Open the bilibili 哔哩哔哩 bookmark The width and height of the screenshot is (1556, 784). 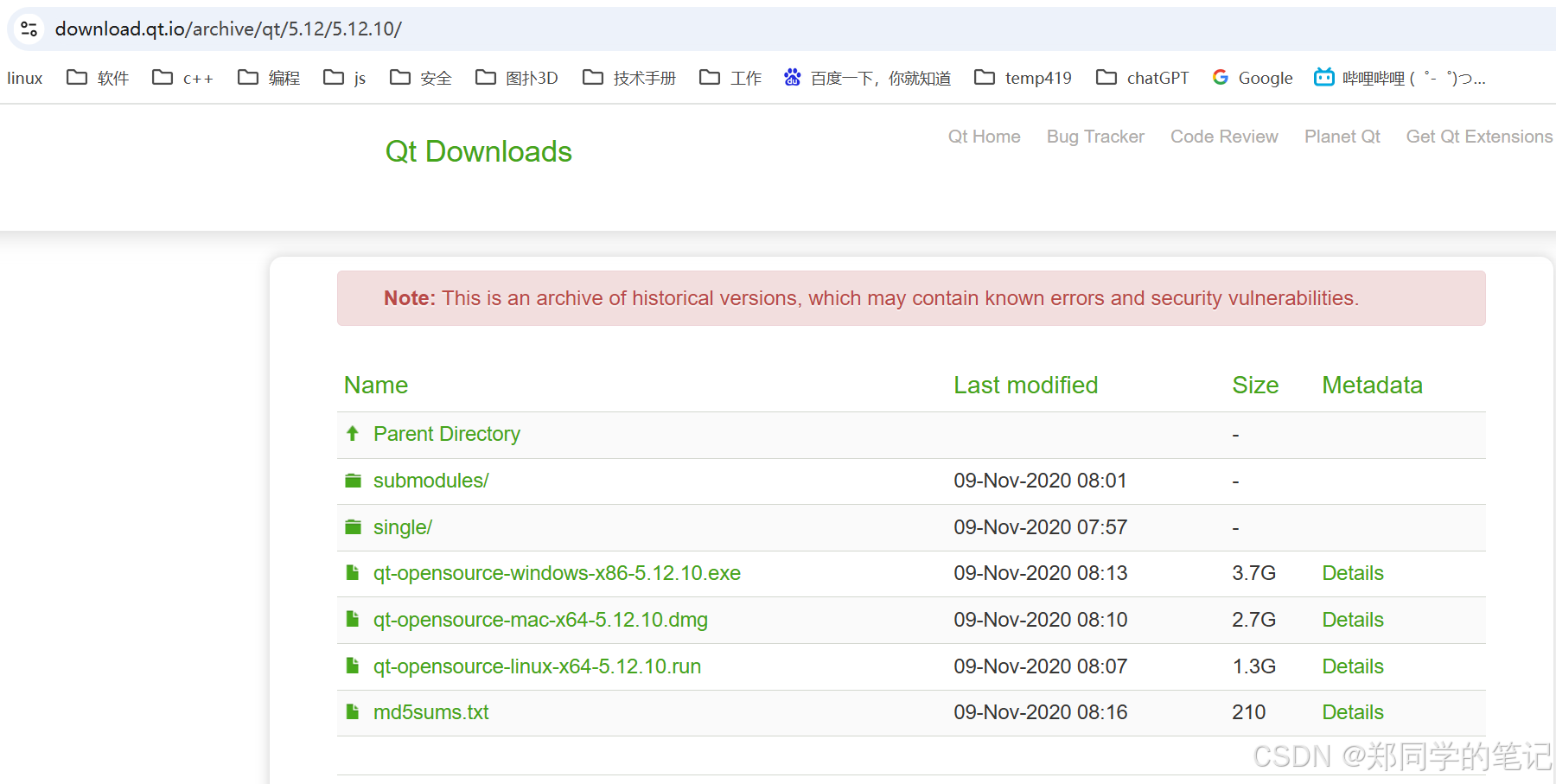coord(1400,78)
